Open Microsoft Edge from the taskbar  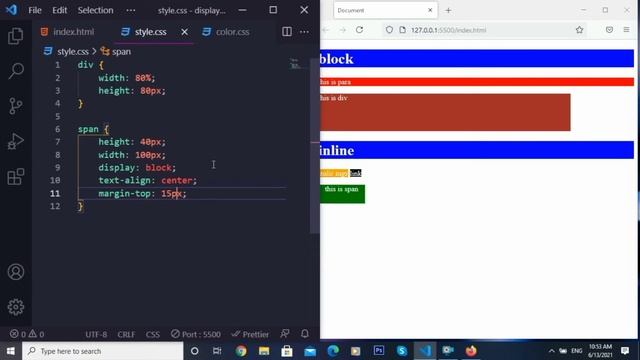tap(333, 351)
